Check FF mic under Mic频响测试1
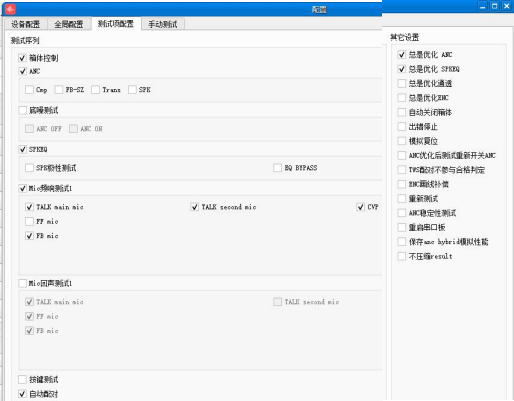Screen dimensions: 514x401 tap(29, 221)
